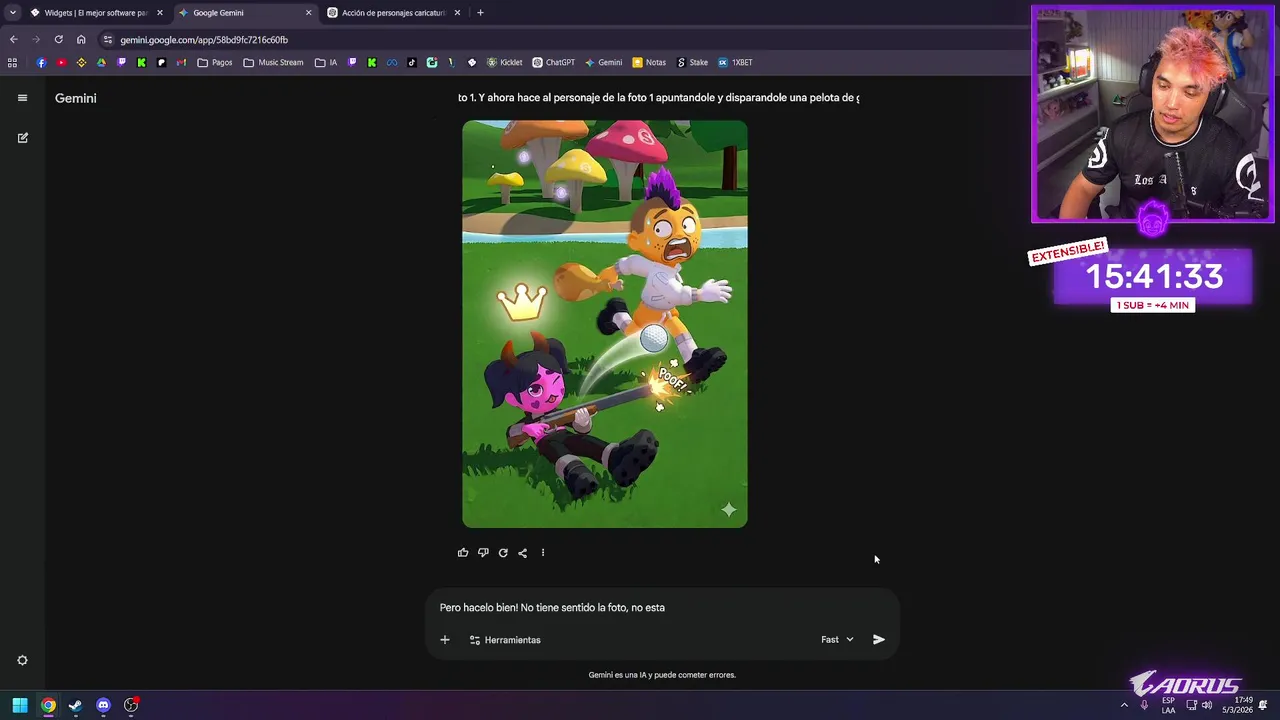Screen dimensions: 1280x720
Task: Open the Pagos bookmarks folder
Action: [215, 62]
